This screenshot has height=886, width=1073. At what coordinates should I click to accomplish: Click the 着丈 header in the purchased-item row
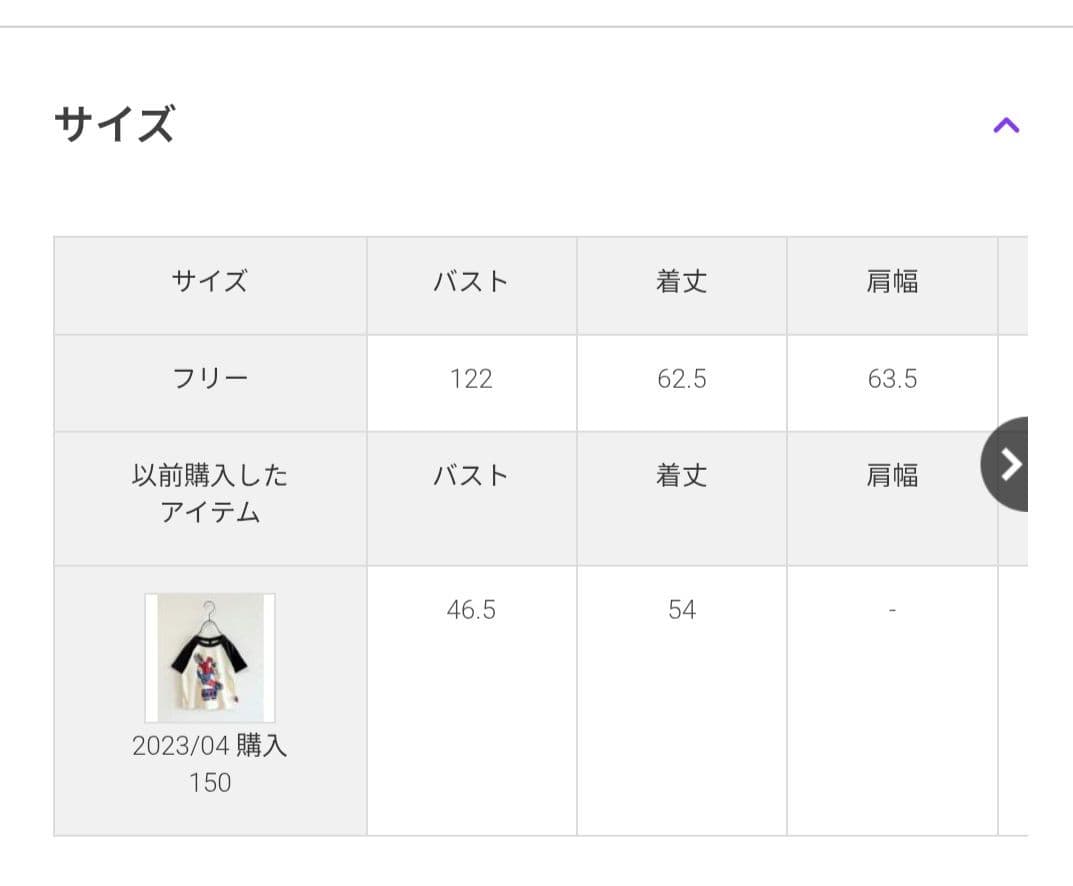[681, 475]
